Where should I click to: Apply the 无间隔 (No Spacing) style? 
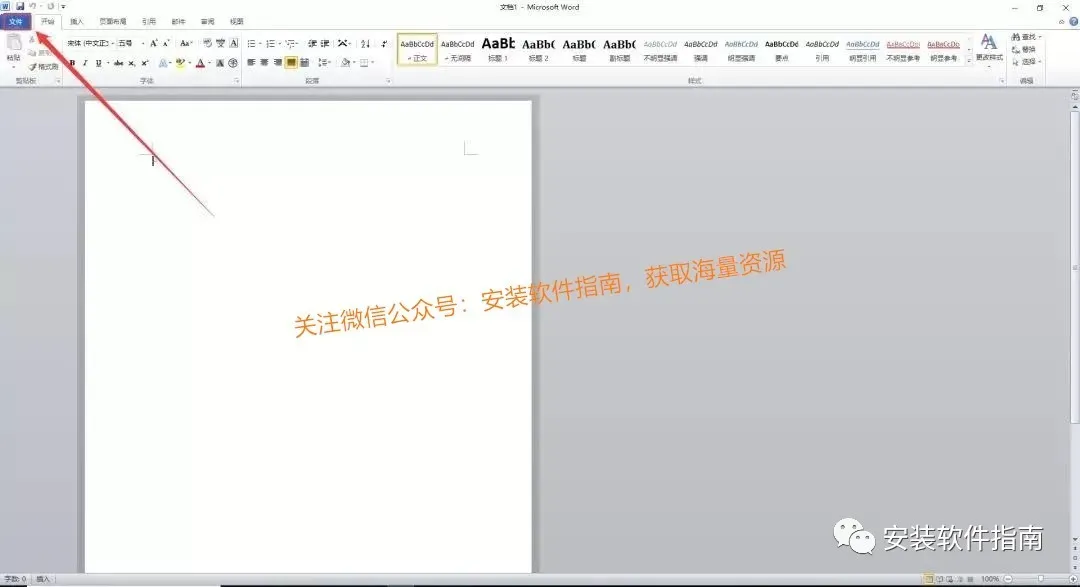tap(458, 50)
